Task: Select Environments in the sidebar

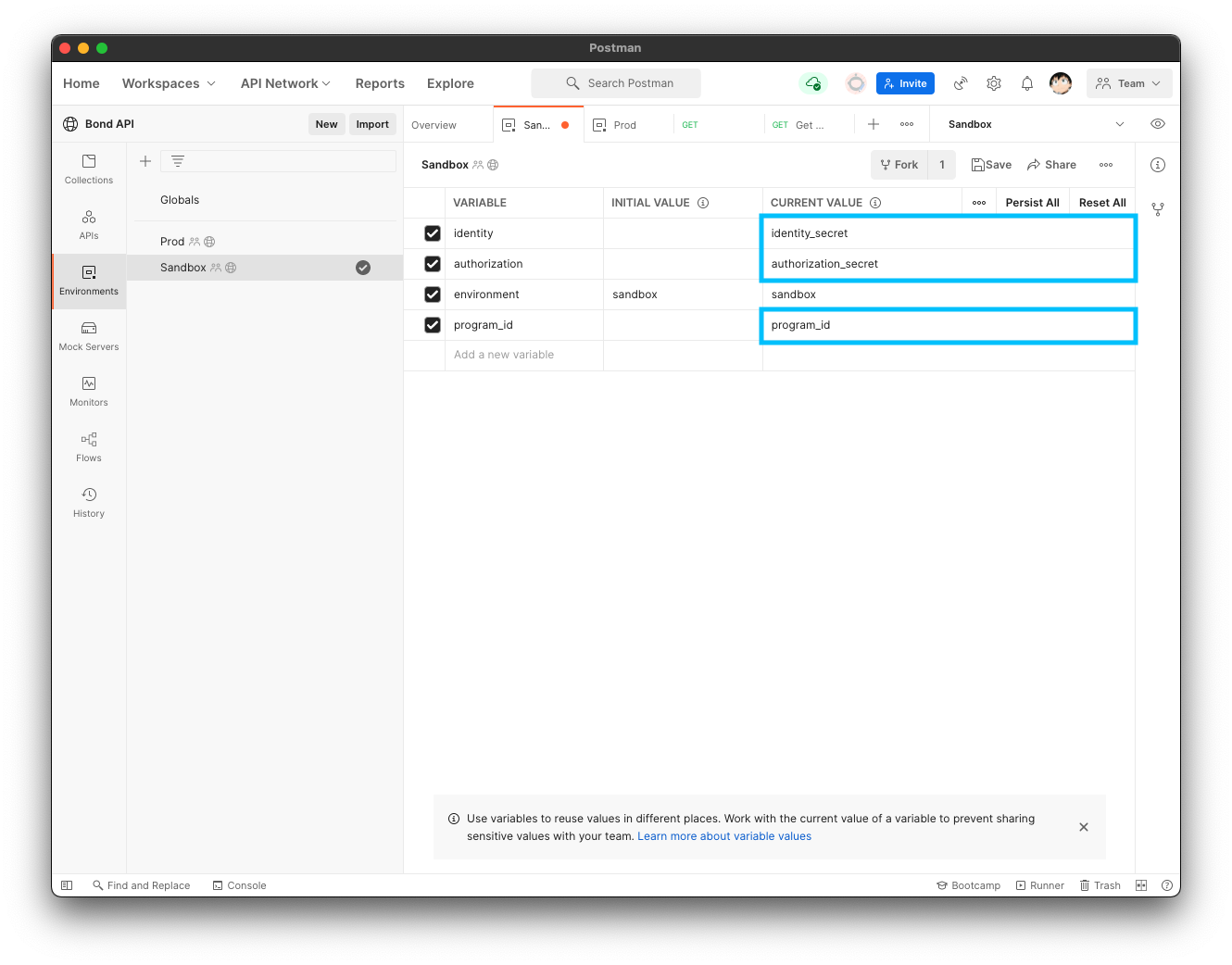Action: coord(89,281)
